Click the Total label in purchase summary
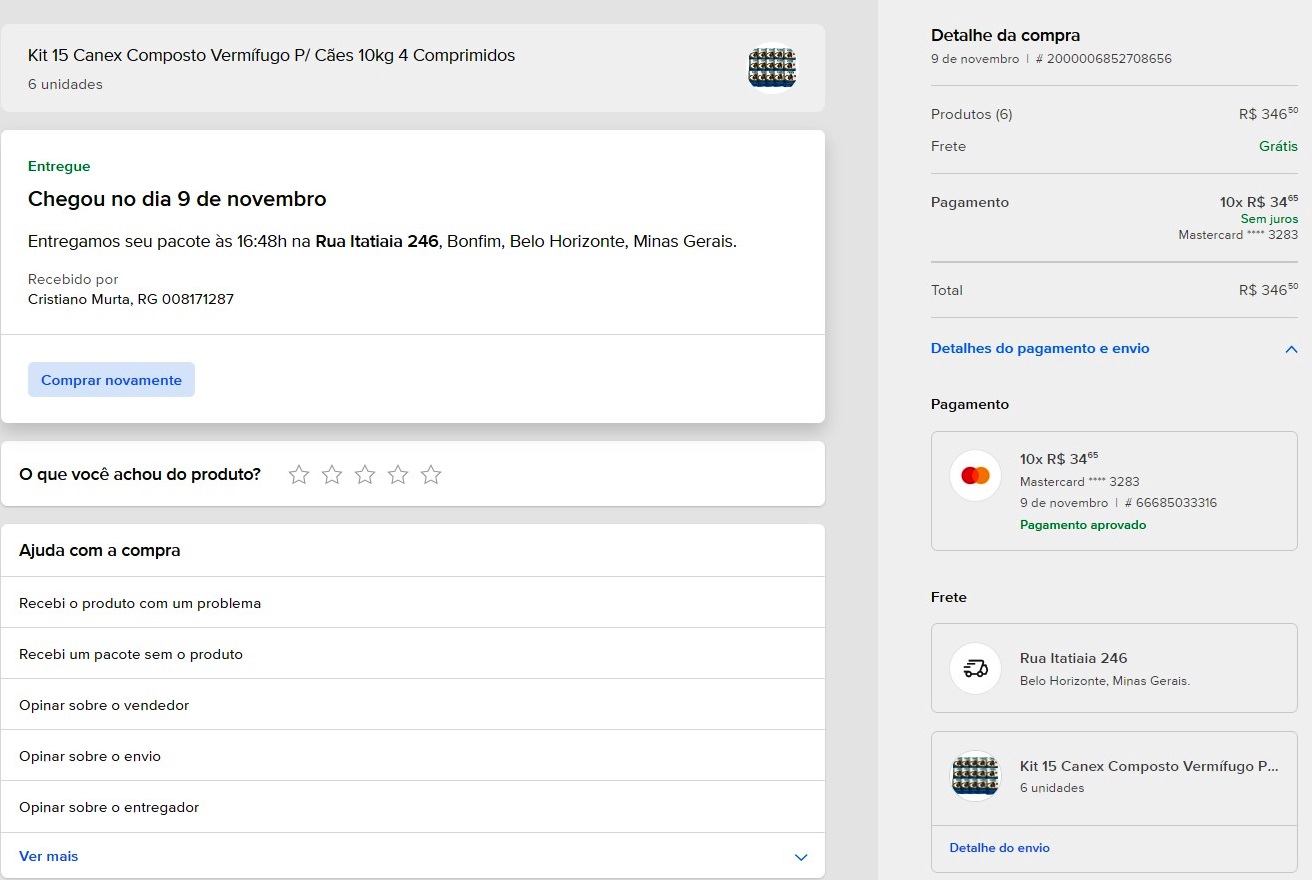 947,290
